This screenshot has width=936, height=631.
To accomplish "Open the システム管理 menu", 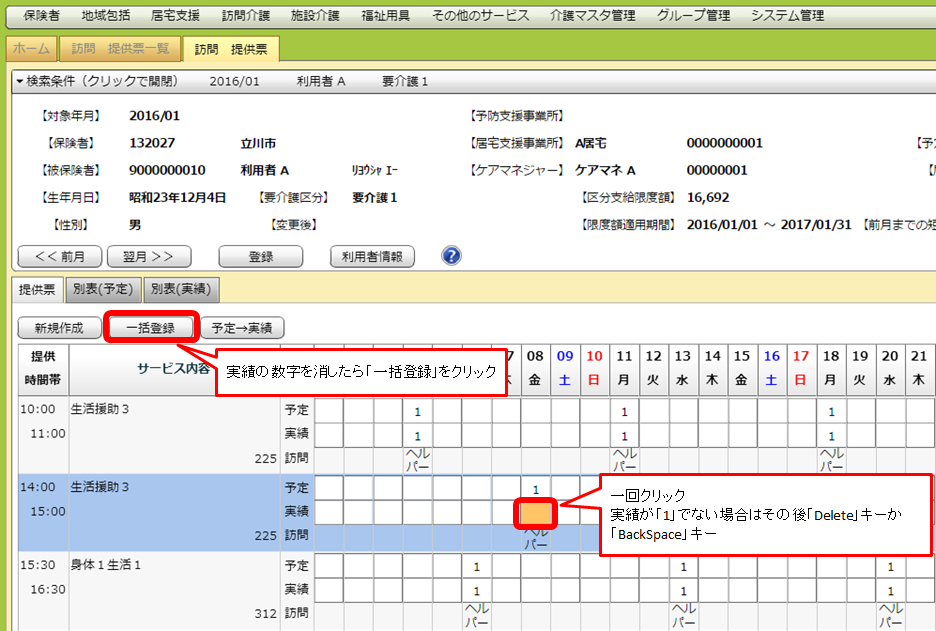I will (787, 15).
